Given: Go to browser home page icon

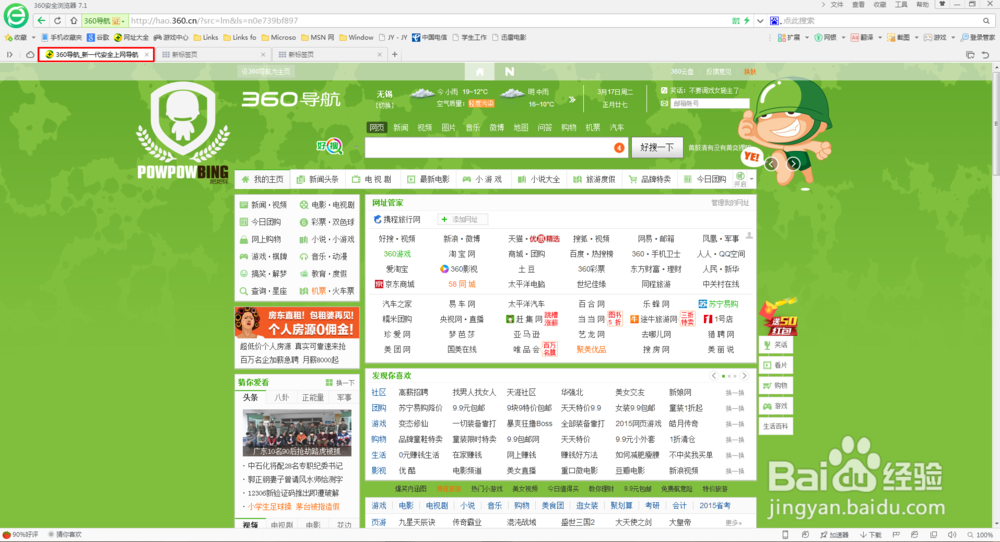Looking at the screenshot, I should (73, 20).
